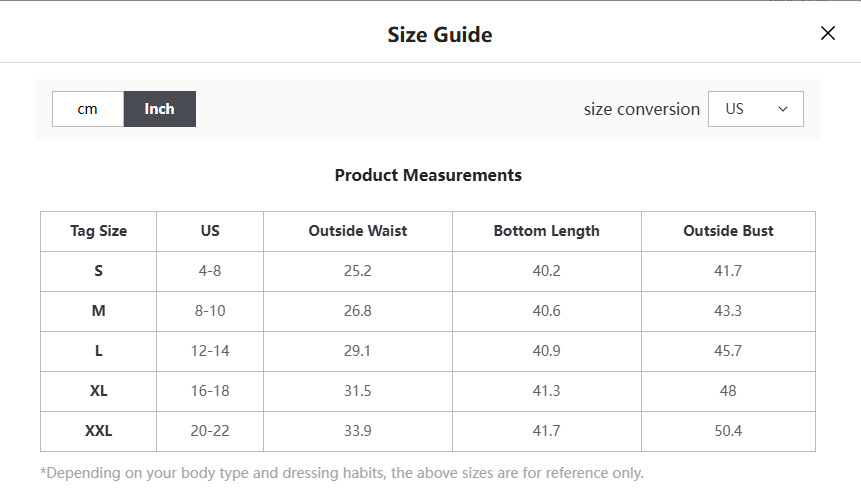Close the Size Guide dialog
This screenshot has height=501, width=861.
point(828,34)
